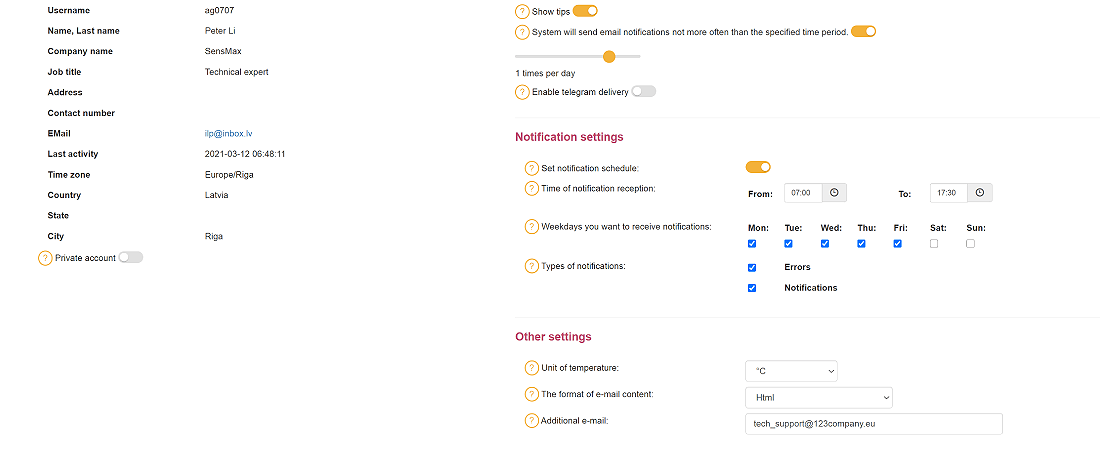Image resolution: width=1100 pixels, height=451 pixels.
Task: Adjust the email notification frequency slider
Action: [609, 57]
